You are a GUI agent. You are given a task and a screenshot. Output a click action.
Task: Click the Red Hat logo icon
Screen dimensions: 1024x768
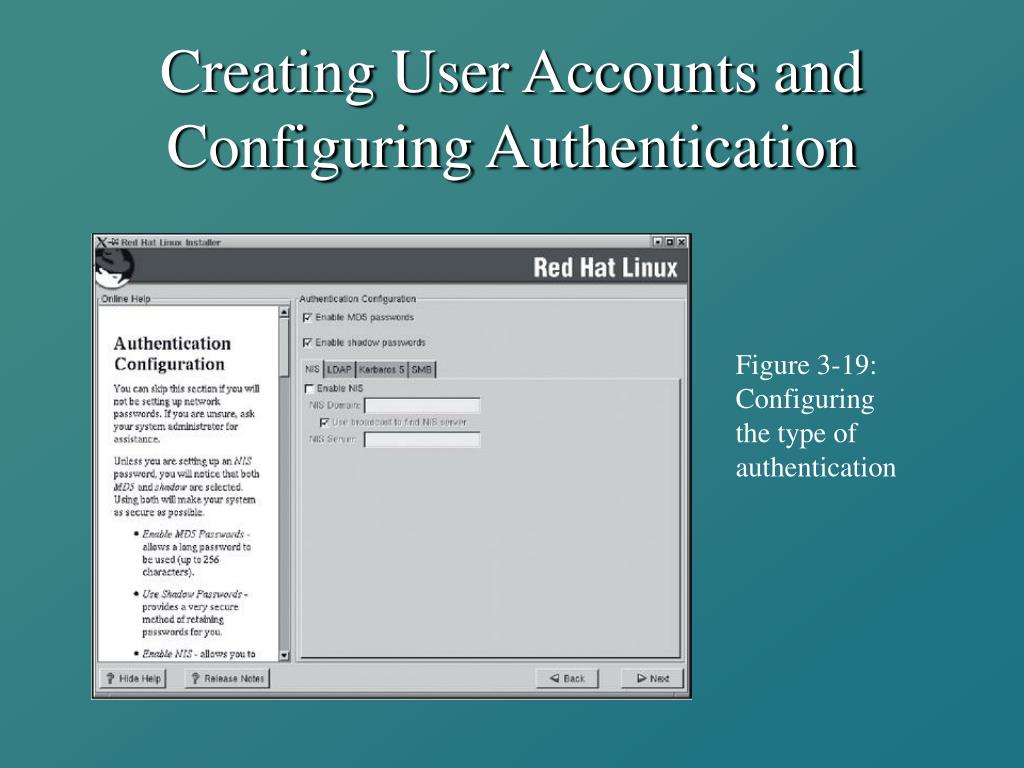[114, 266]
